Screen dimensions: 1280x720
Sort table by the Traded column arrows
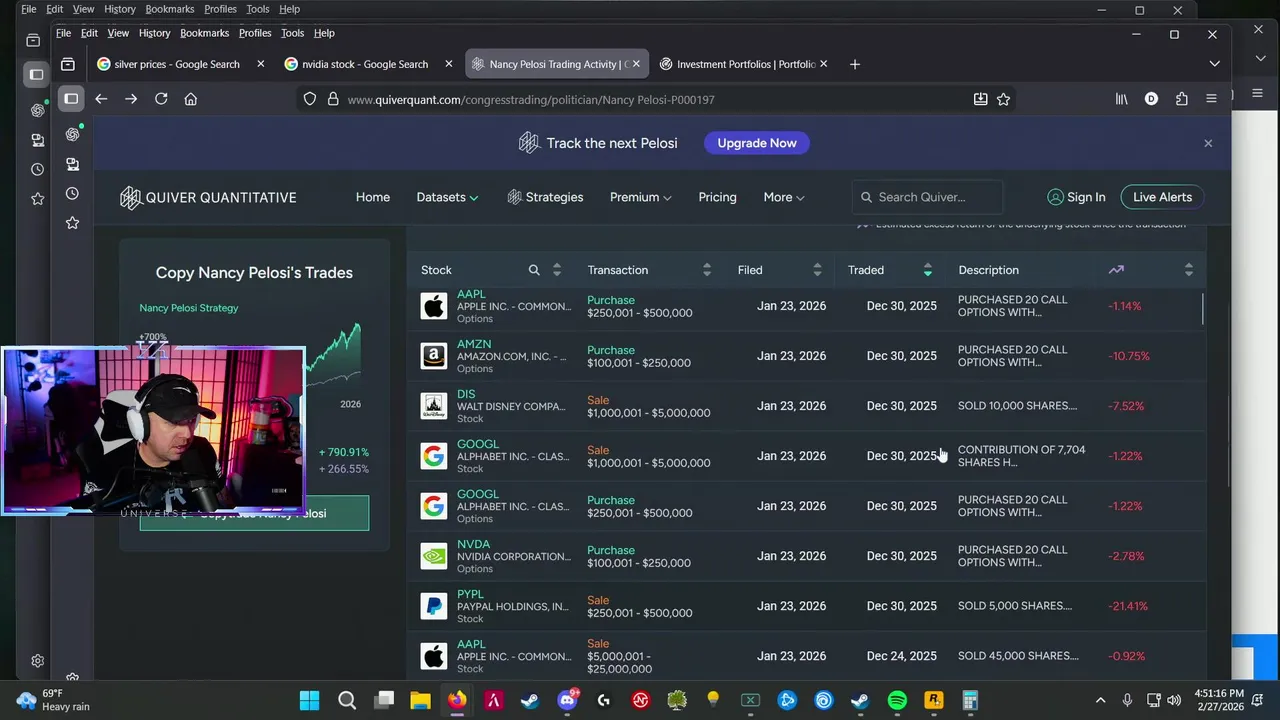[928, 270]
